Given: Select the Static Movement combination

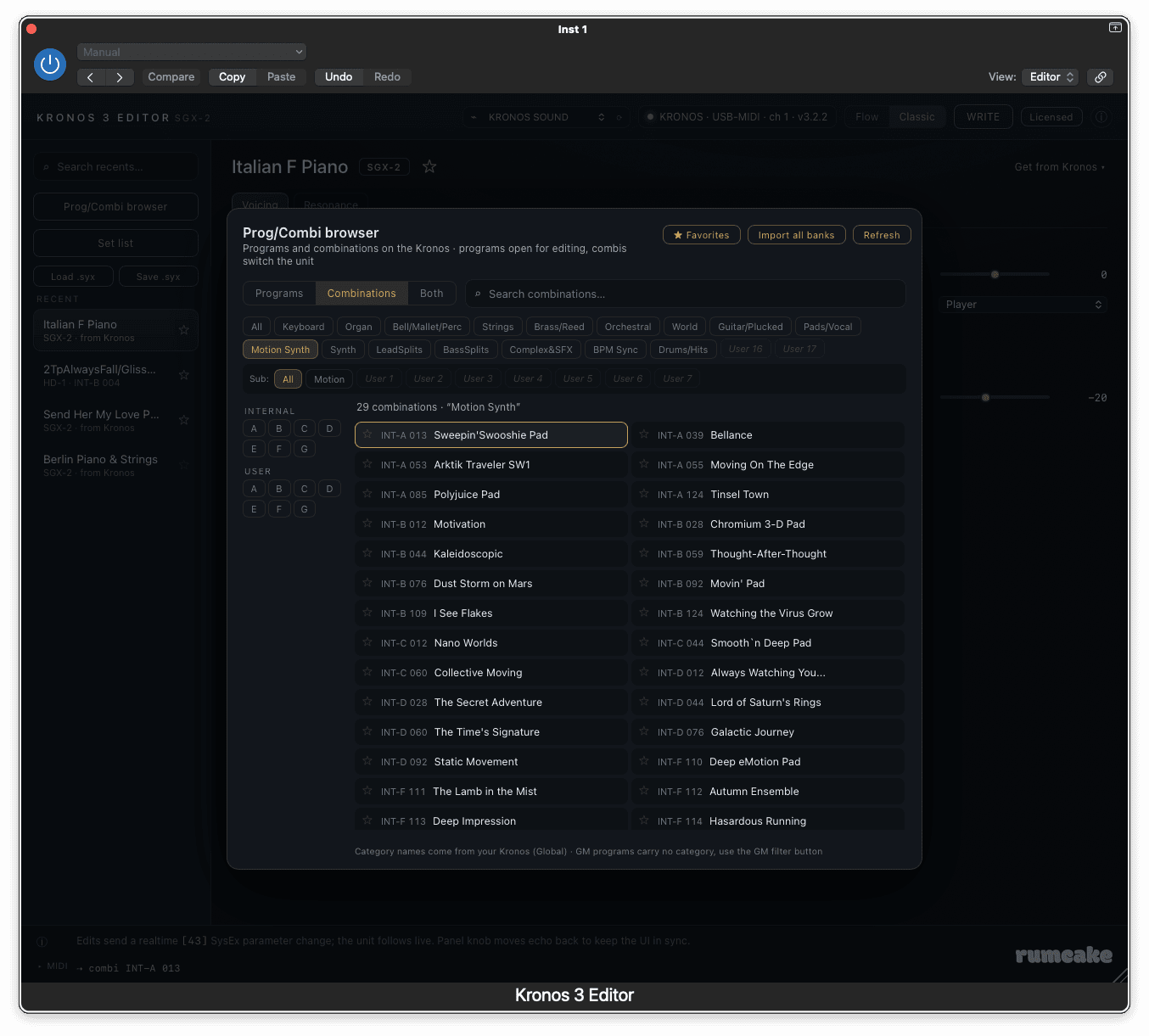Looking at the screenshot, I should pos(491,762).
